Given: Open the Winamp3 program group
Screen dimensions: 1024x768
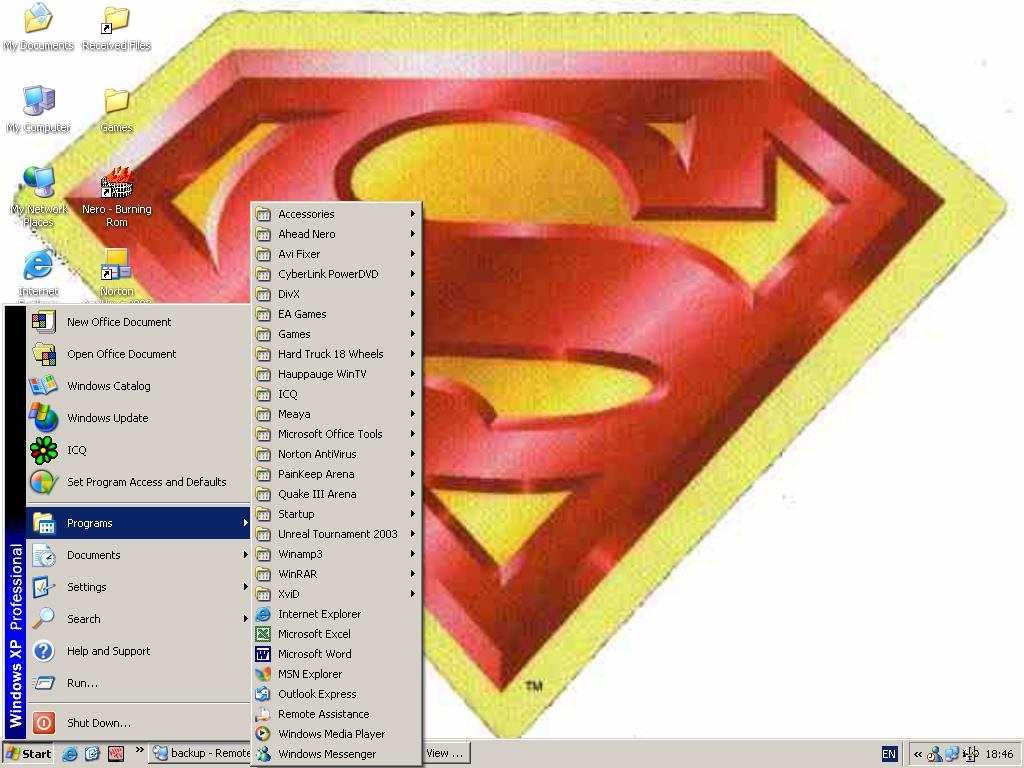Looking at the screenshot, I should 336,554.
